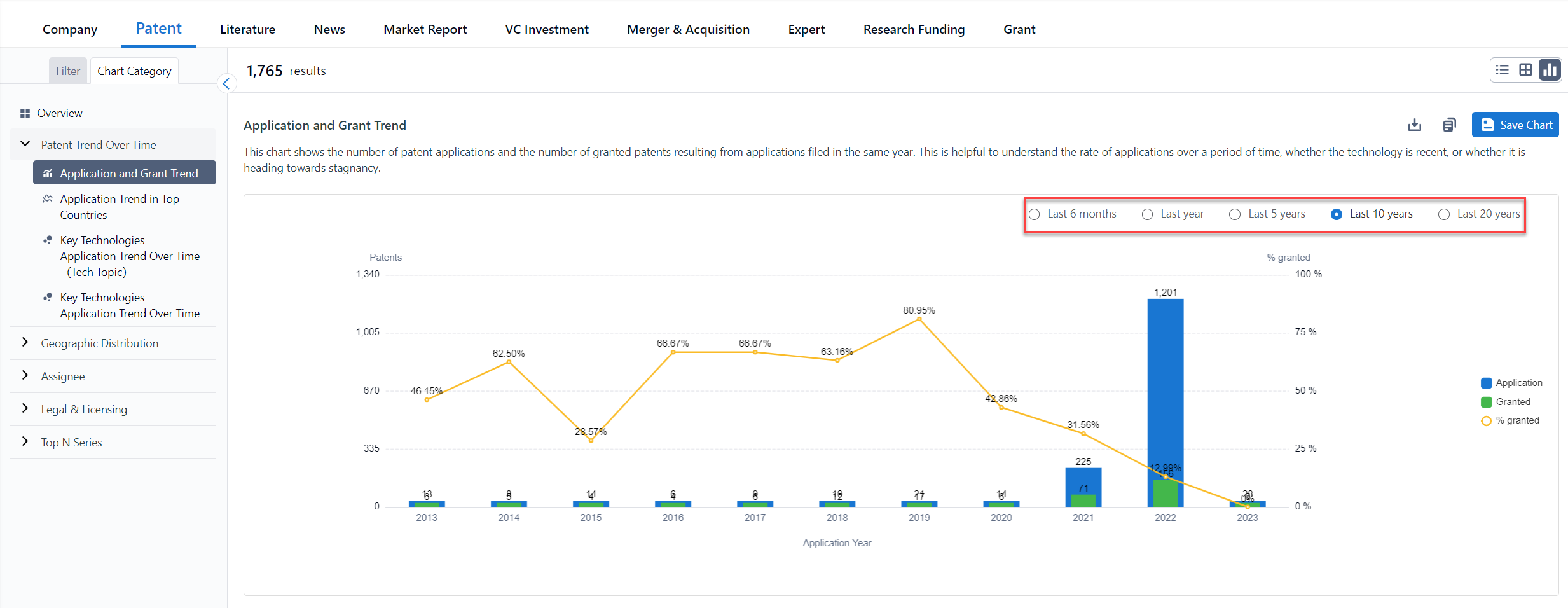Collapse the Patent Trend Over Time section
Screen dimensions: 1568x608
click(25, 144)
